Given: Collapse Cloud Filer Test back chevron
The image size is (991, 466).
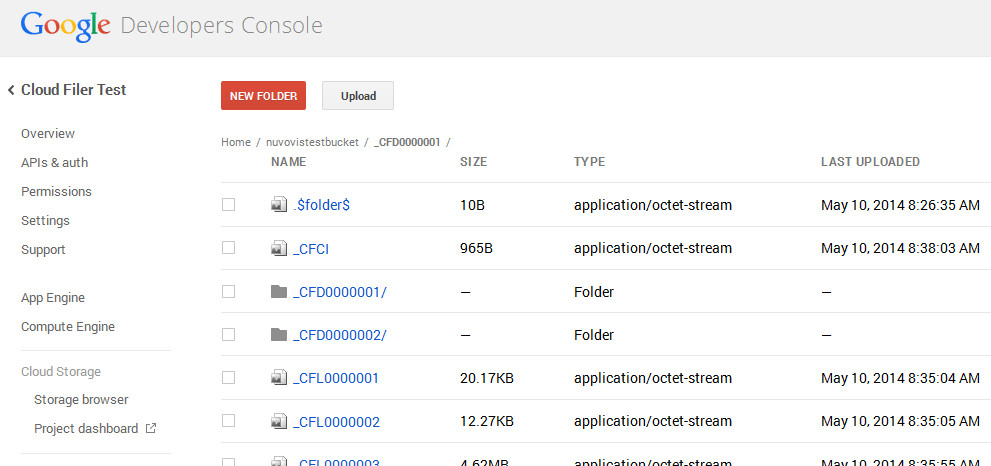Looking at the screenshot, I should [x=11, y=90].
